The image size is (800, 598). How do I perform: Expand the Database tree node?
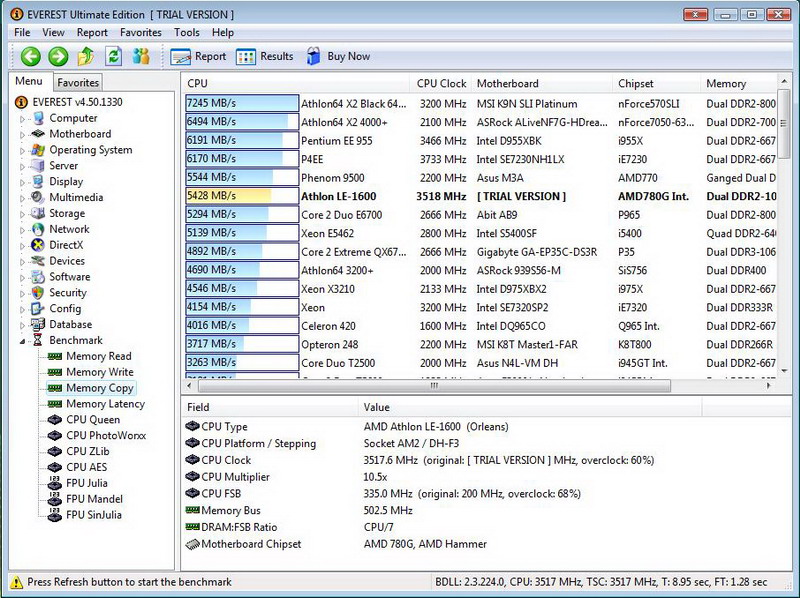click(22, 325)
